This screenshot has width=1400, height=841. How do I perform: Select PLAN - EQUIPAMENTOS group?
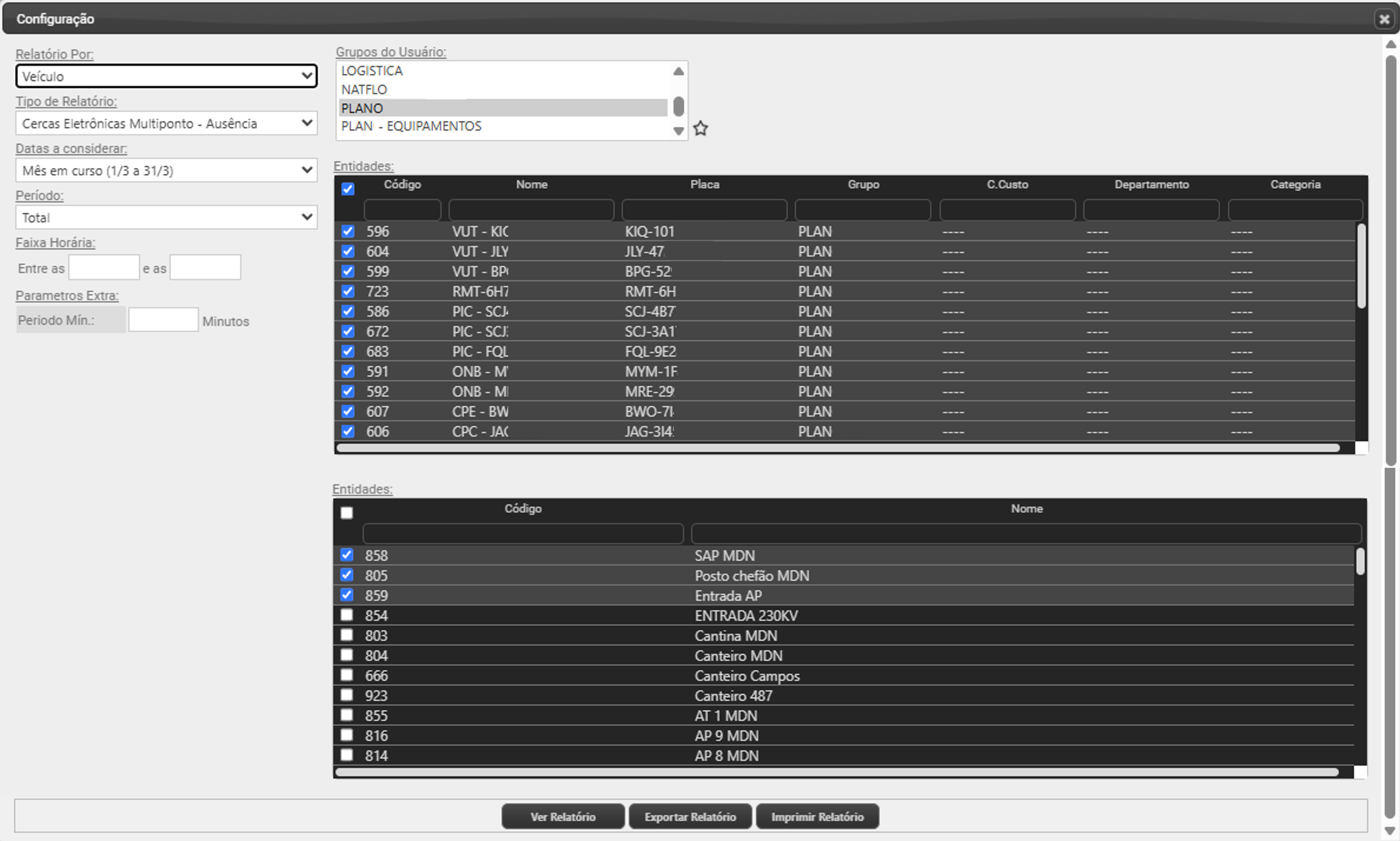503,126
